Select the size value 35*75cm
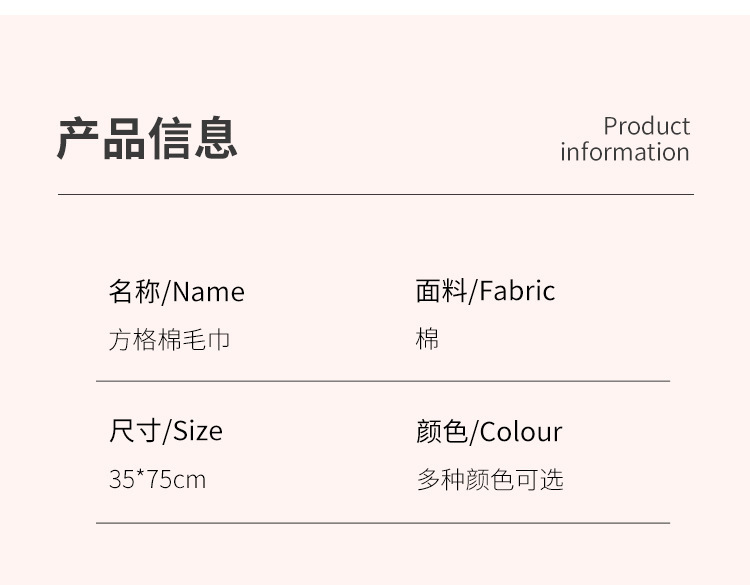The image size is (750, 585). pos(157,479)
